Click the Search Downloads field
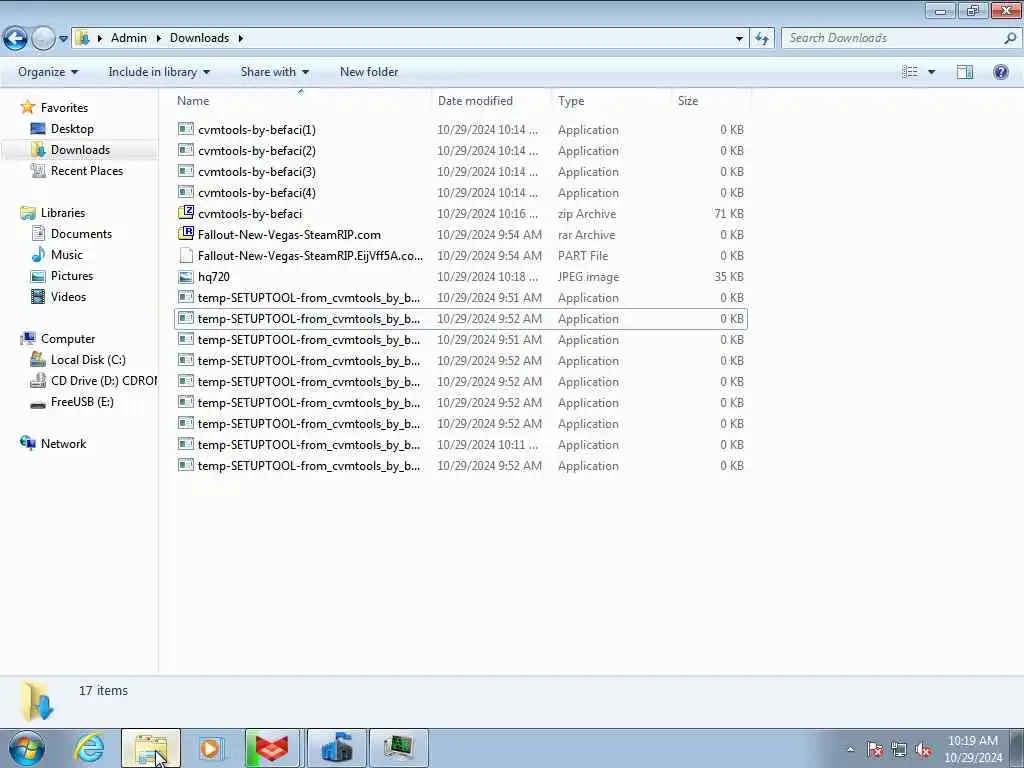Screen dimensions: 1024x768 [892, 38]
